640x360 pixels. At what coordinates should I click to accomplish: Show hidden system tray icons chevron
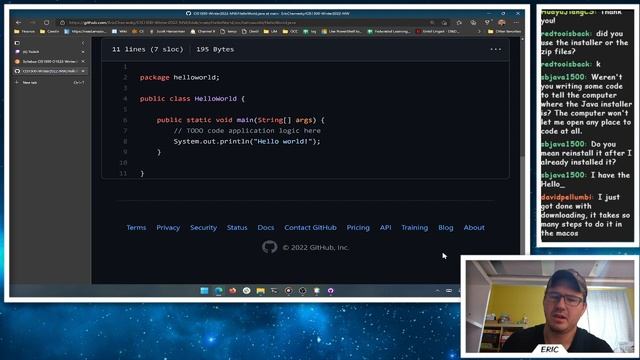pyautogui.click(x=438, y=291)
